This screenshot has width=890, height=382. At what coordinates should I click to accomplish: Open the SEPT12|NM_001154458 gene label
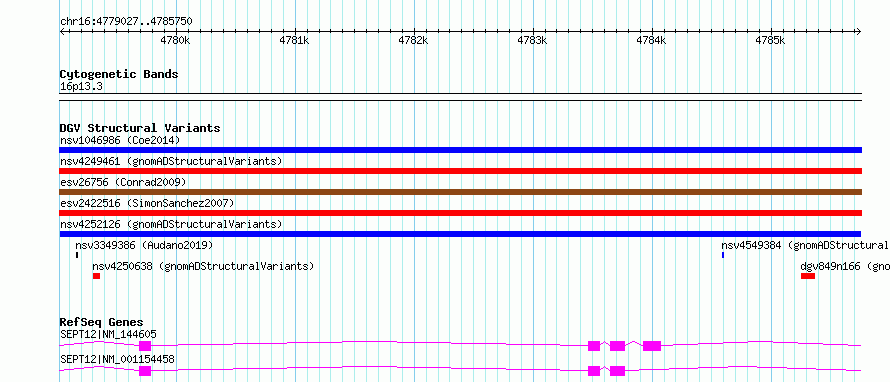click(x=117, y=359)
